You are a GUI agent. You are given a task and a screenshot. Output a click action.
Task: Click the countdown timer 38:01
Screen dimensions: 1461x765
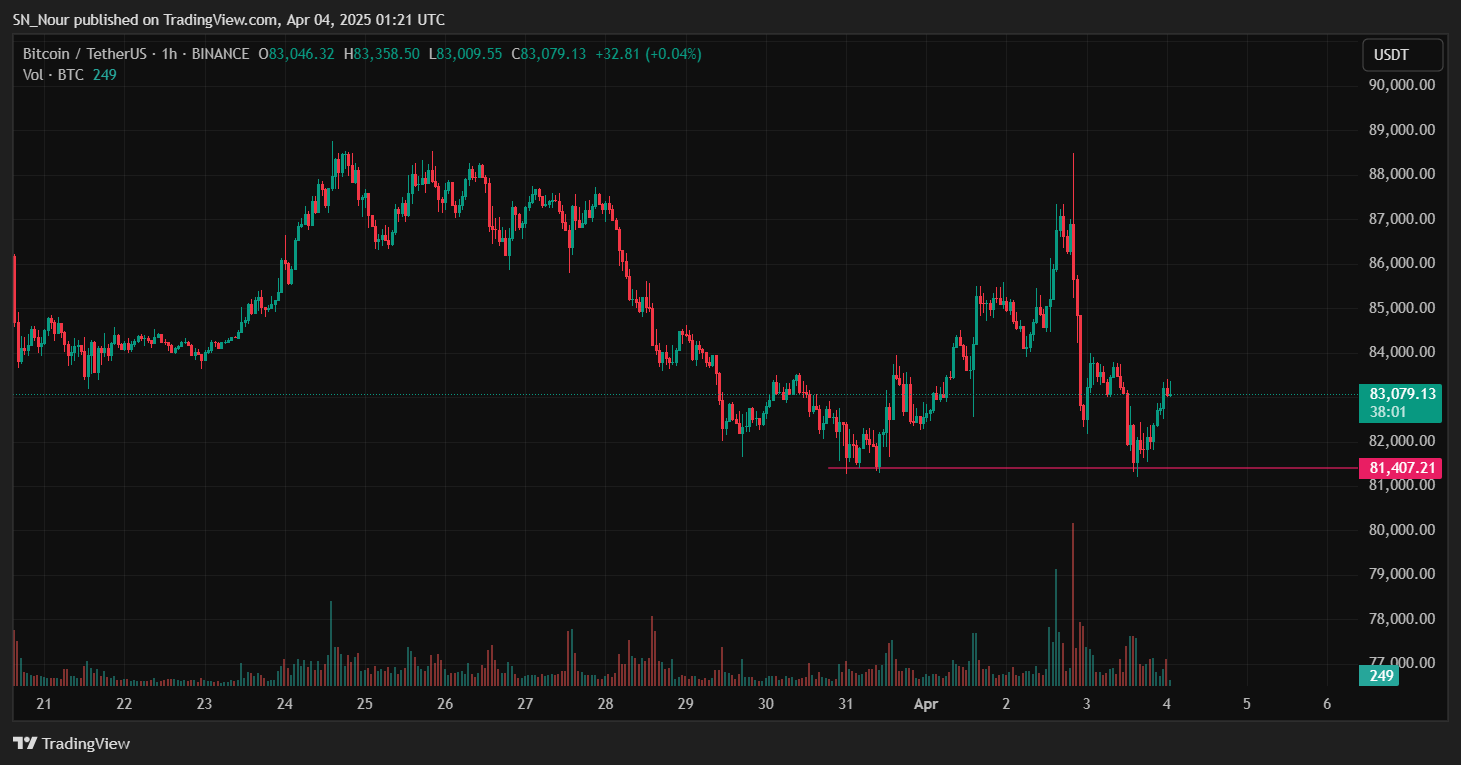(x=1387, y=411)
